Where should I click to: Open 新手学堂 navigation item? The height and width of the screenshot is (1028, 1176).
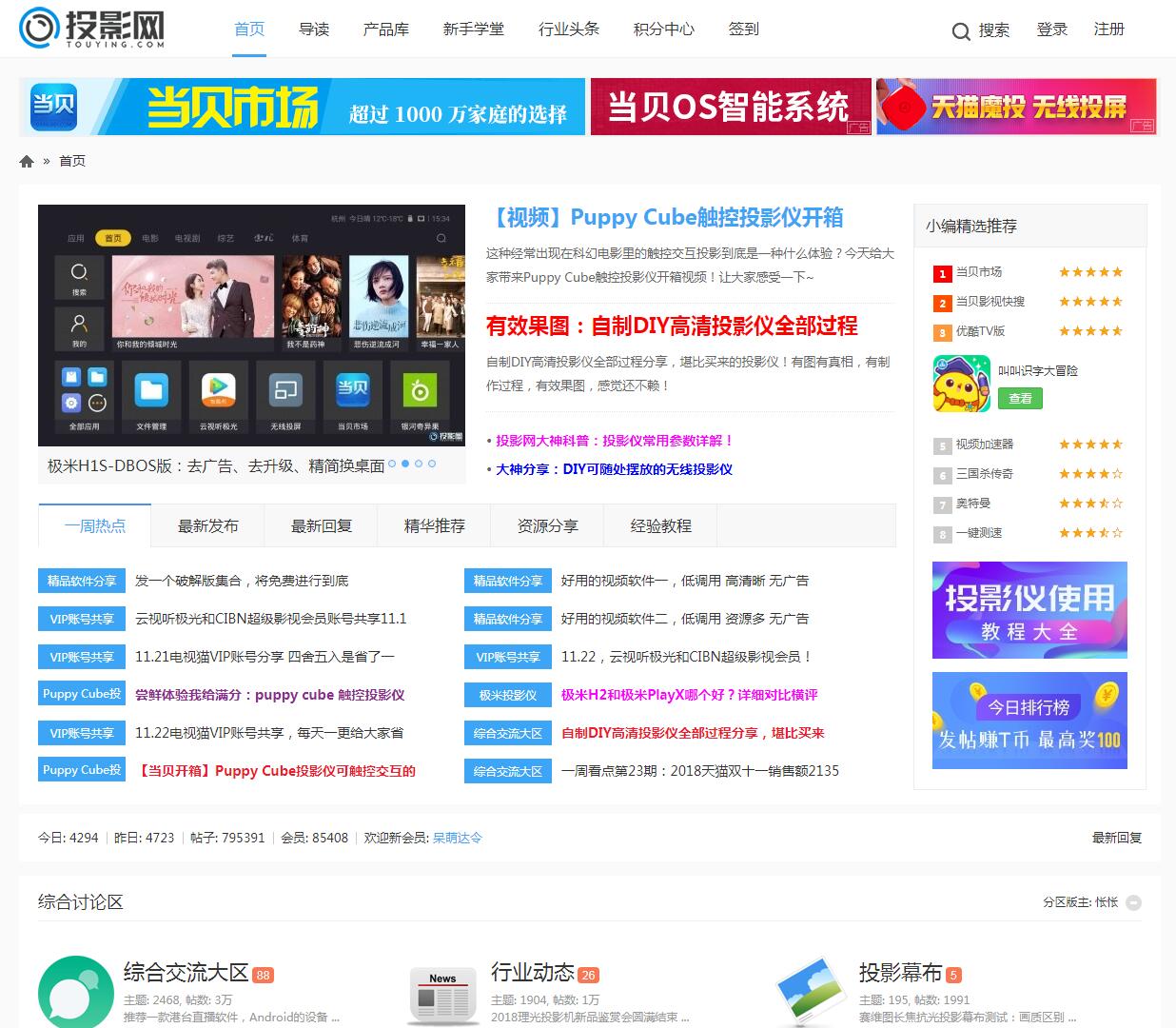tap(474, 30)
